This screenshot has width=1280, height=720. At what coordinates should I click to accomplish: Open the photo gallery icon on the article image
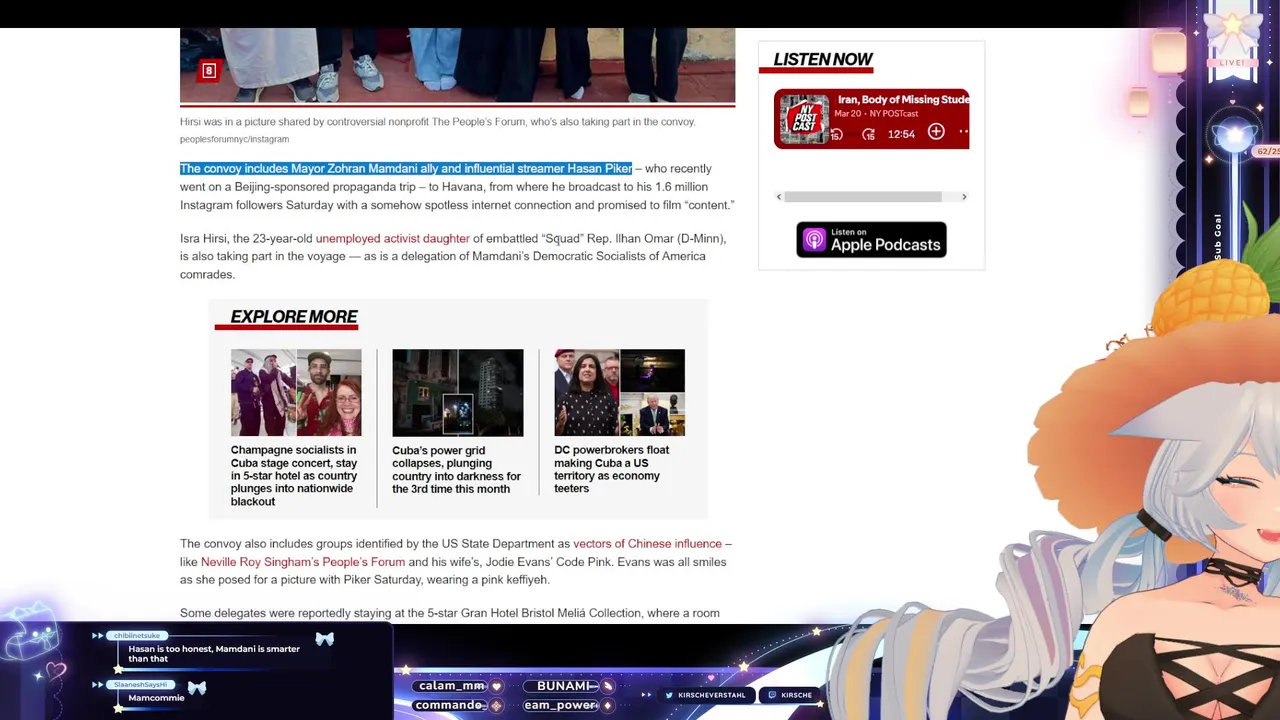209,70
